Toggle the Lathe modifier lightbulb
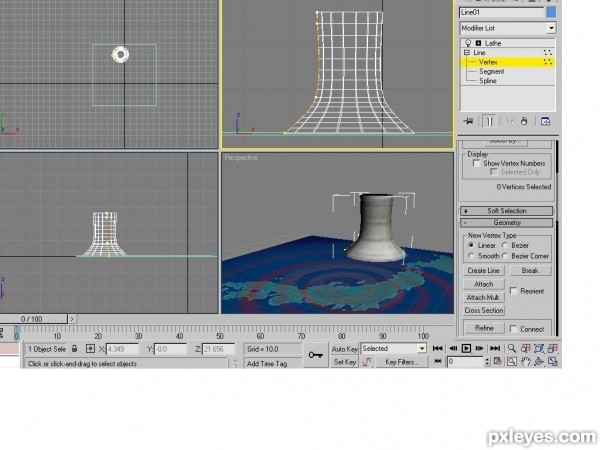This screenshot has width=600, height=450. click(468, 43)
